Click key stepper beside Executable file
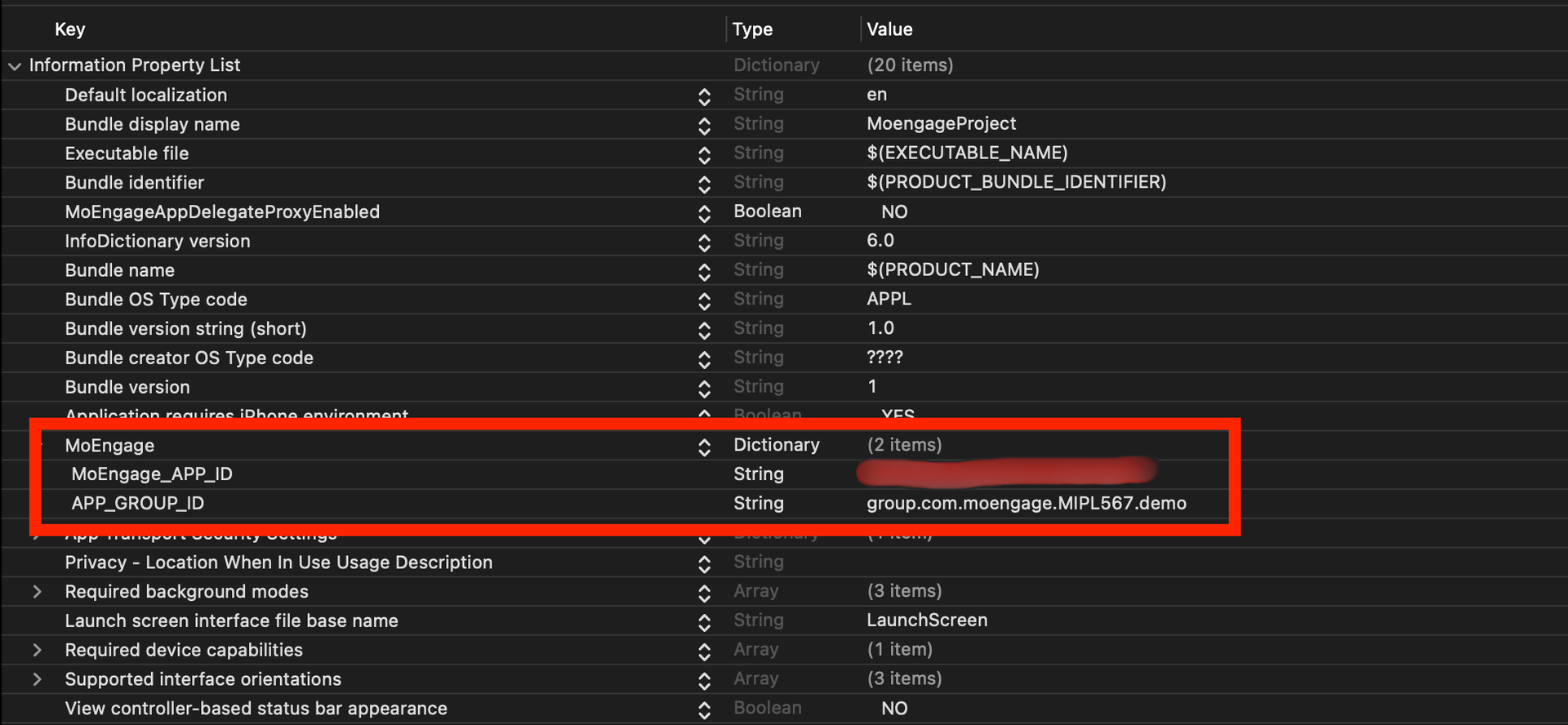 (704, 155)
